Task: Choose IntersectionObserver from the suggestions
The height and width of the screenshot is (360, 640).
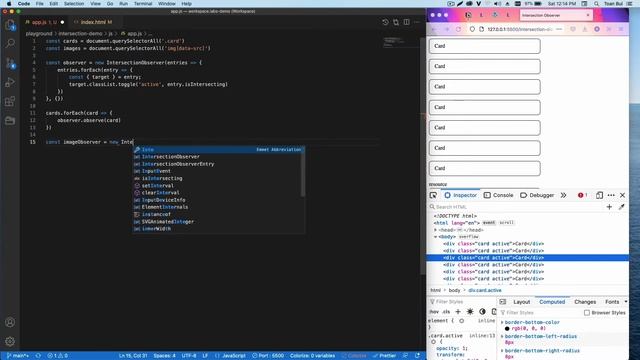Action: point(218,157)
